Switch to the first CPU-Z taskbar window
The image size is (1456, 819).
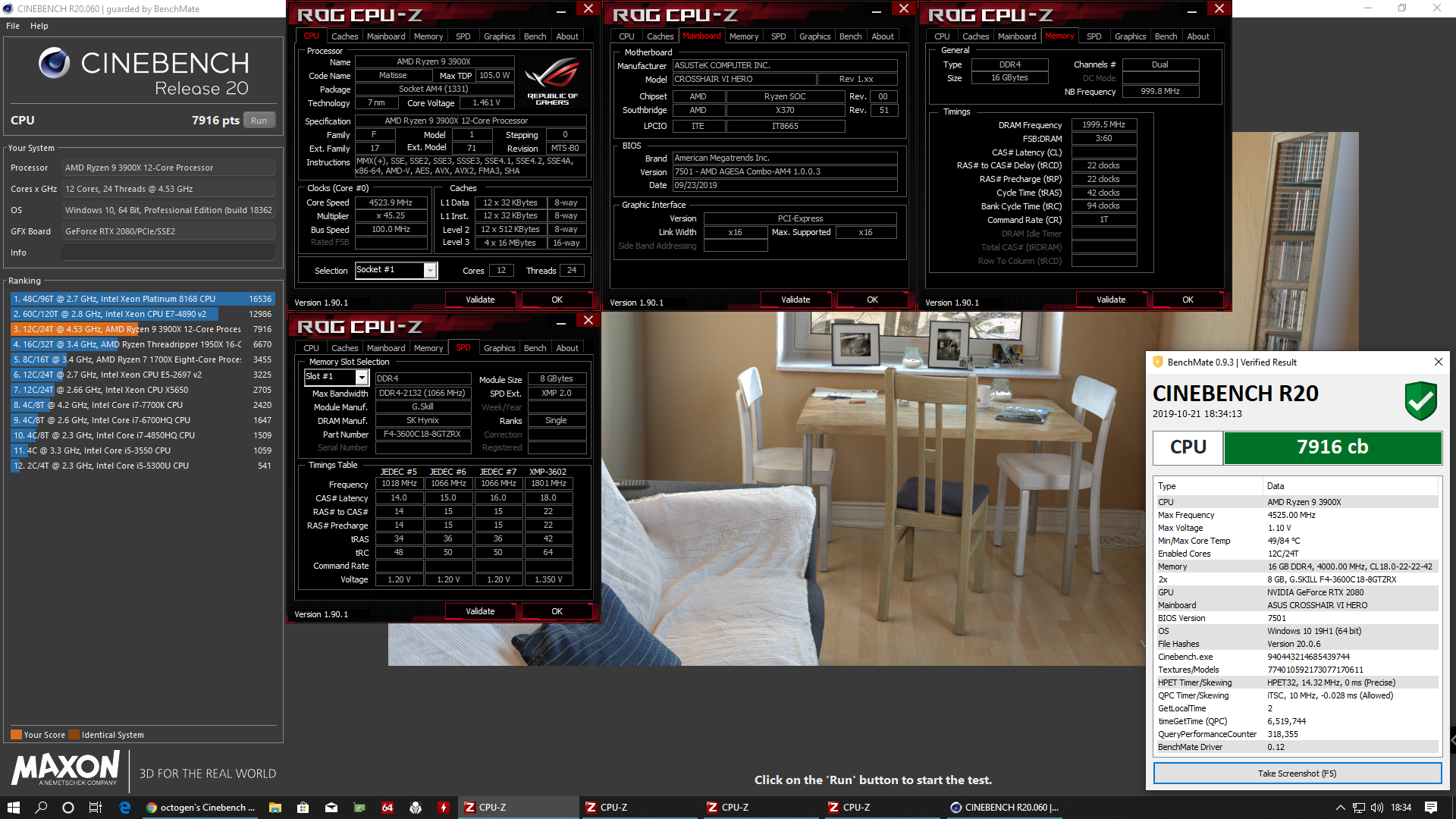click(x=519, y=808)
